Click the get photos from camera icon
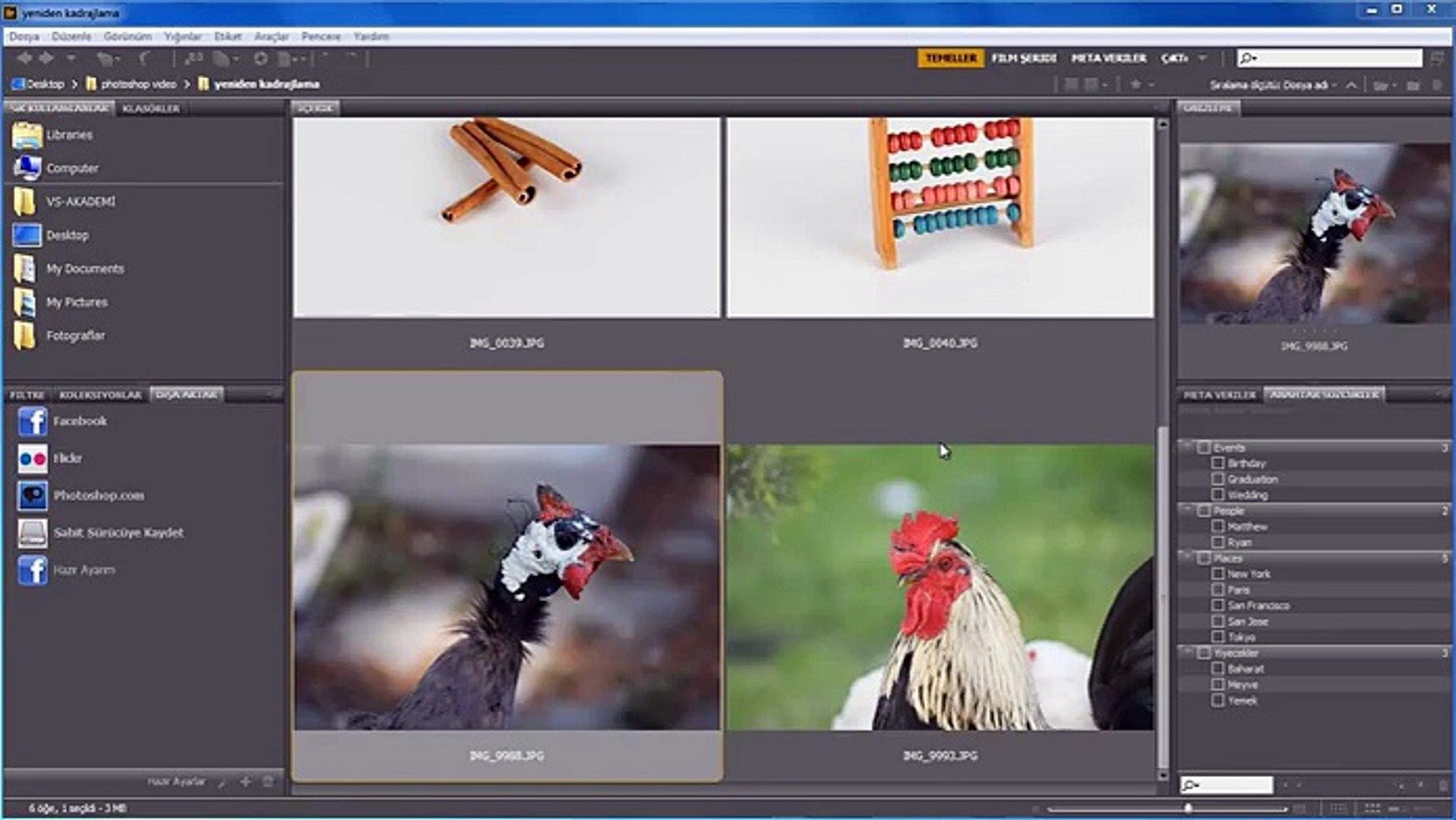 (194, 58)
